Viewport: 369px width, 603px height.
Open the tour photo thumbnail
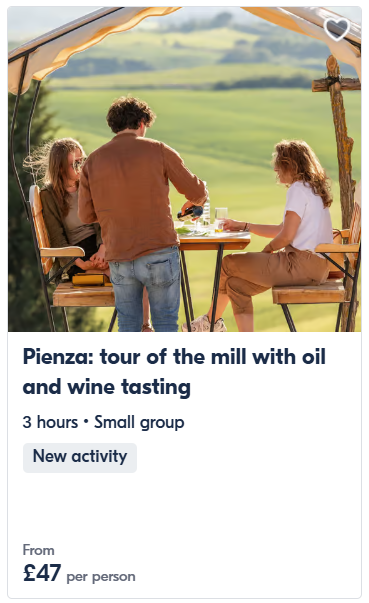point(184,169)
